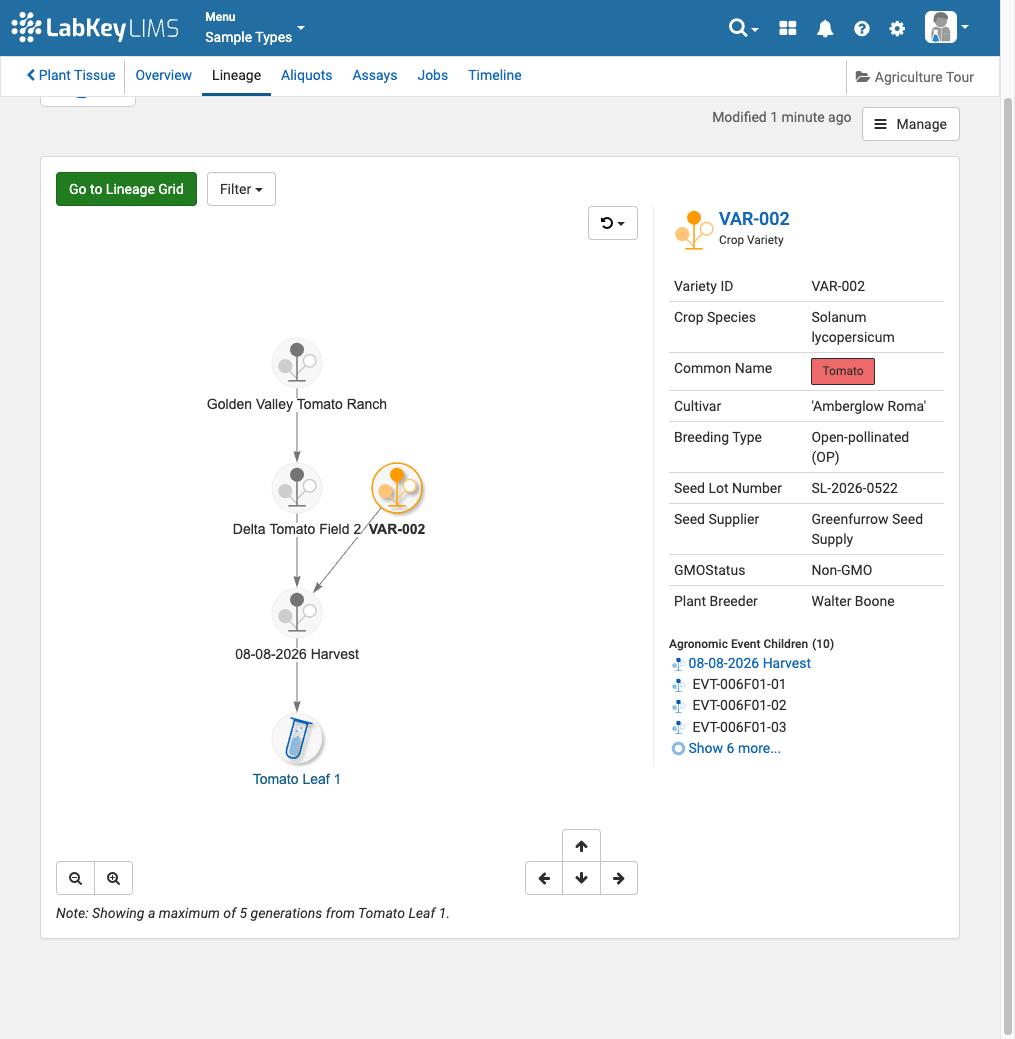Open the Assays tab
The width and height of the screenshot is (1015, 1039).
375,76
